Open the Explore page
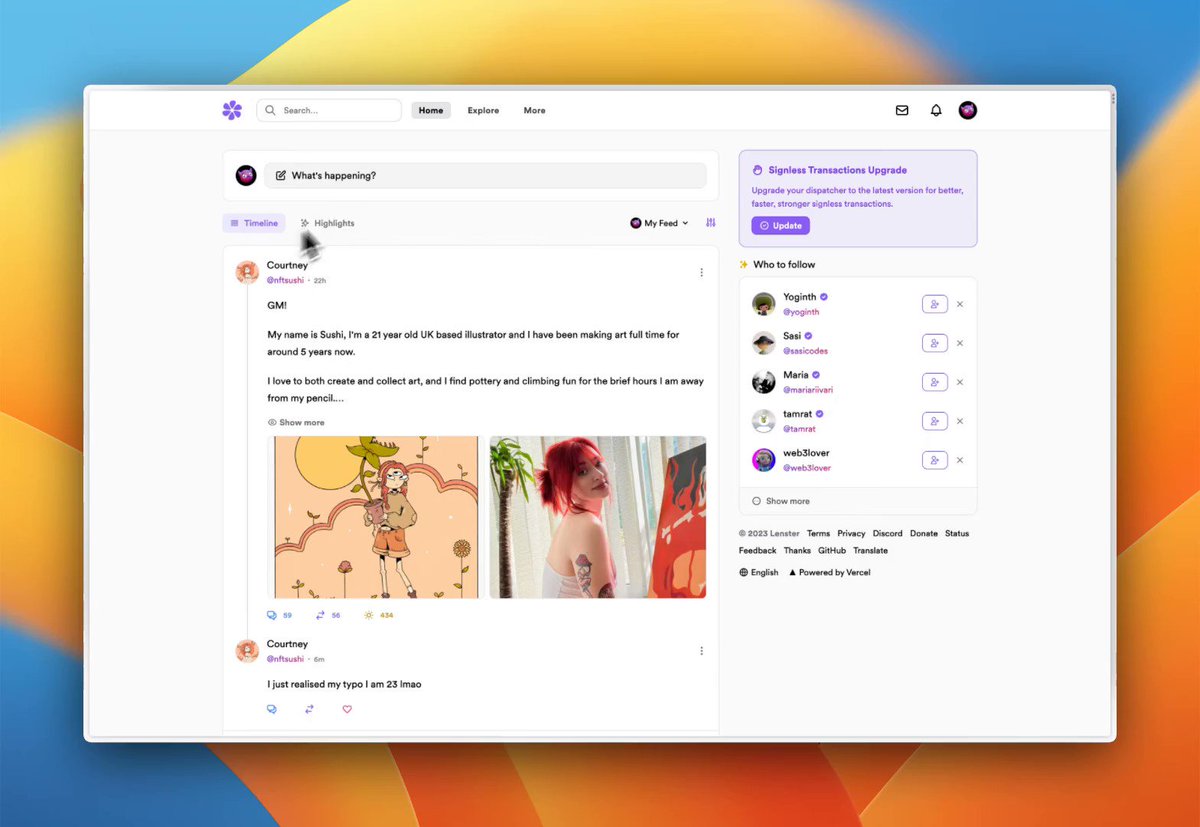The height and width of the screenshot is (827, 1200). tap(483, 110)
